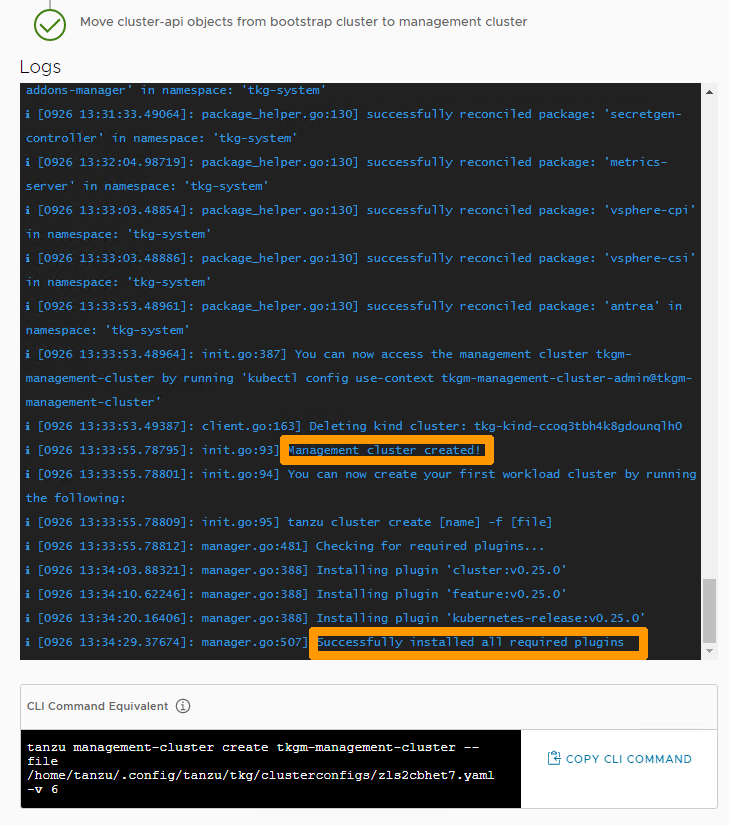Click the 'tanzu management-cluster create' CLI command text
The height and width of the screenshot is (825, 729).
click(261, 768)
